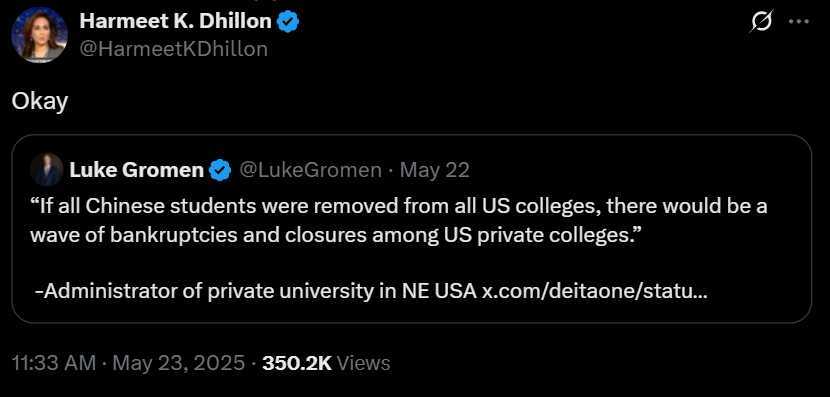The width and height of the screenshot is (830, 397).
Task: Click the May 23, 2025 post date
Action: [179, 363]
